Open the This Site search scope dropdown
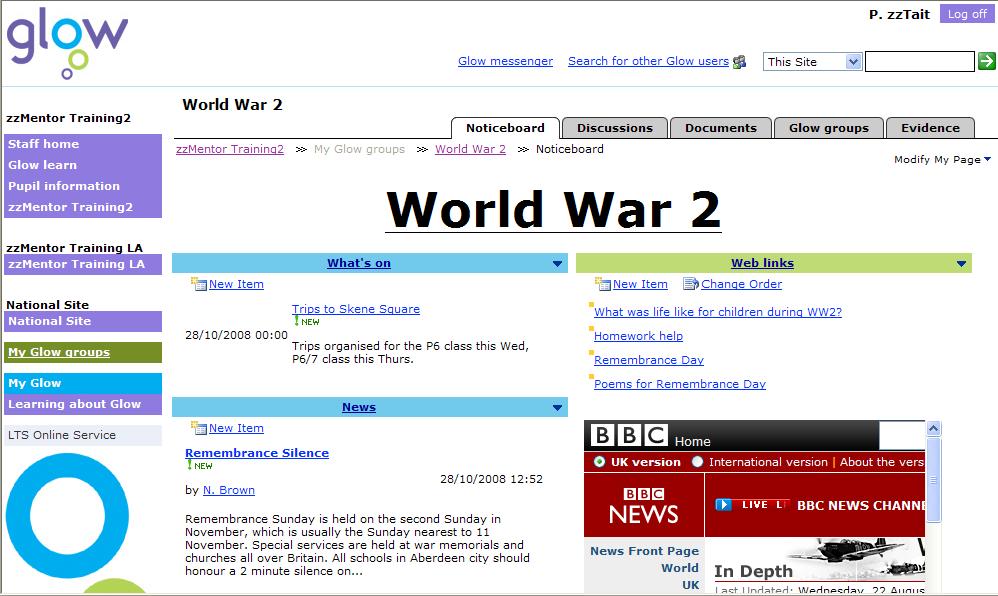This screenshot has height=596, width=998. pyautogui.click(x=813, y=62)
